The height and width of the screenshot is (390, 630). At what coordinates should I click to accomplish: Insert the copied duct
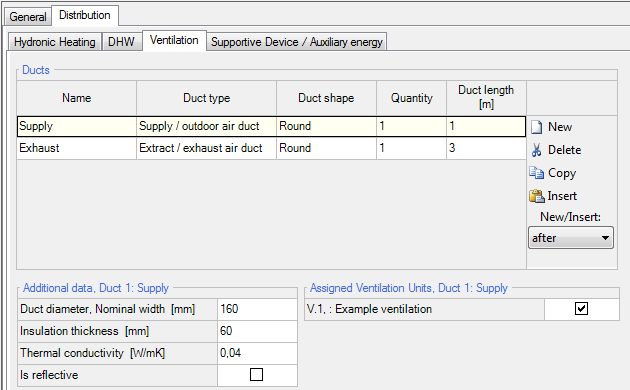562,196
